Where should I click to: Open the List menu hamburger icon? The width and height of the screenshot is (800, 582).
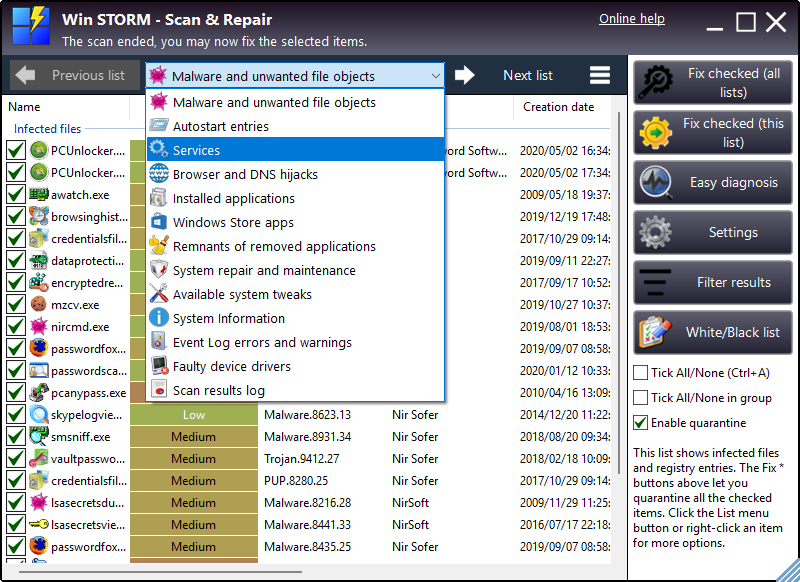600,75
